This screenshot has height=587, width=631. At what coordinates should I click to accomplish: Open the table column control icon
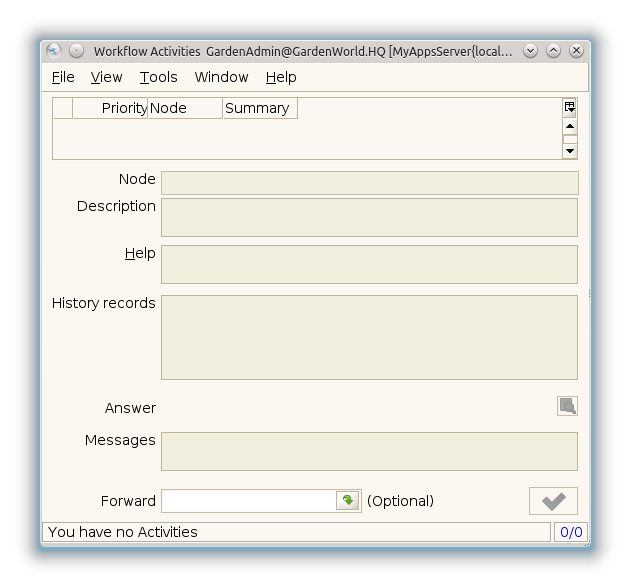(569, 107)
